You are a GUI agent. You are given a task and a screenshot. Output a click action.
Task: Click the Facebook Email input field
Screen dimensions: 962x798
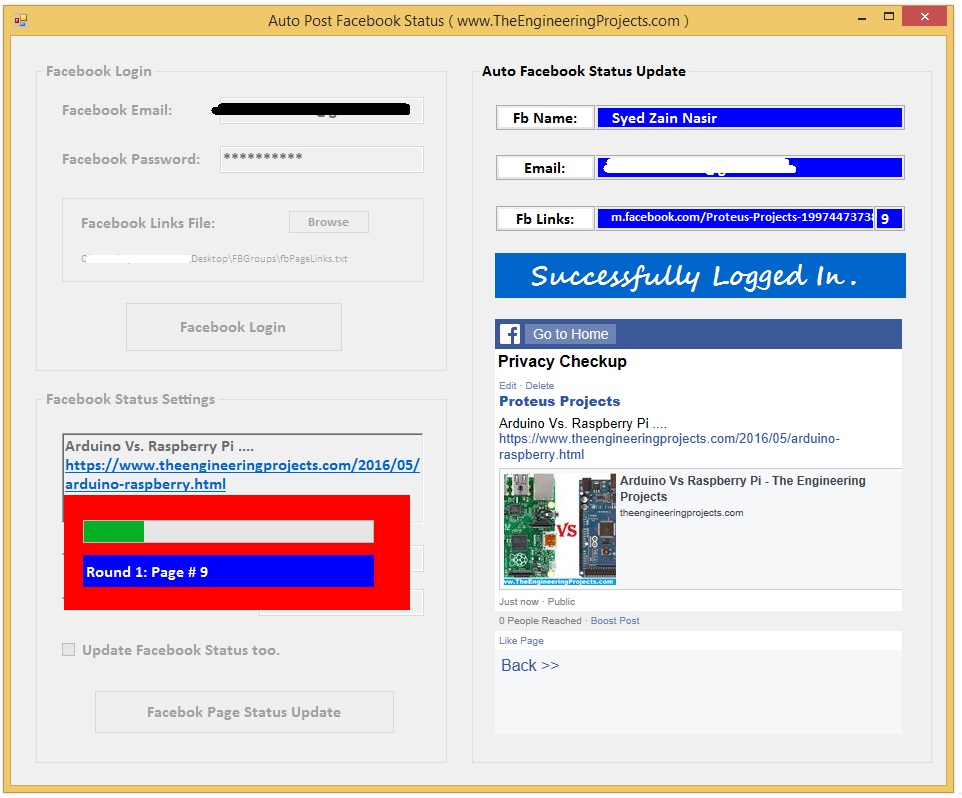click(321, 110)
